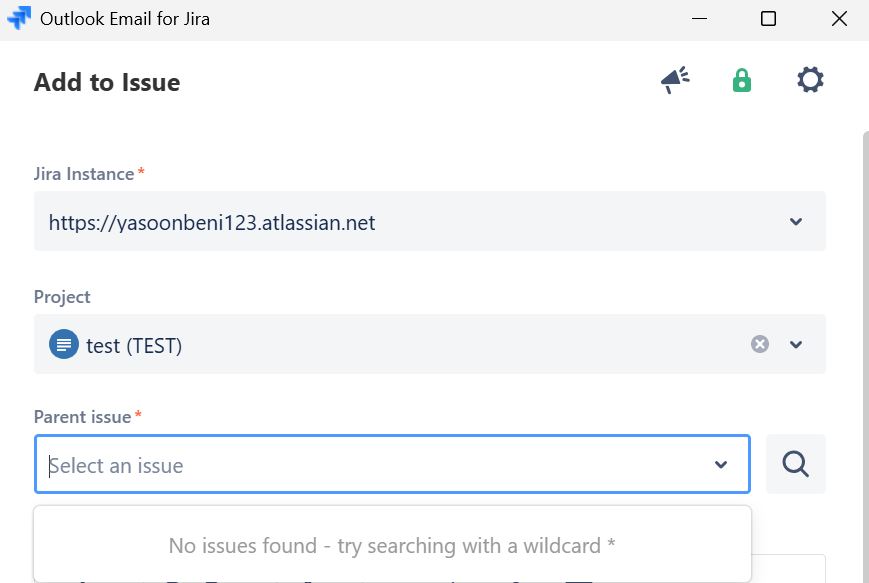Open settings via the gear icon
Screen dimensions: 869x583
(x=810, y=81)
